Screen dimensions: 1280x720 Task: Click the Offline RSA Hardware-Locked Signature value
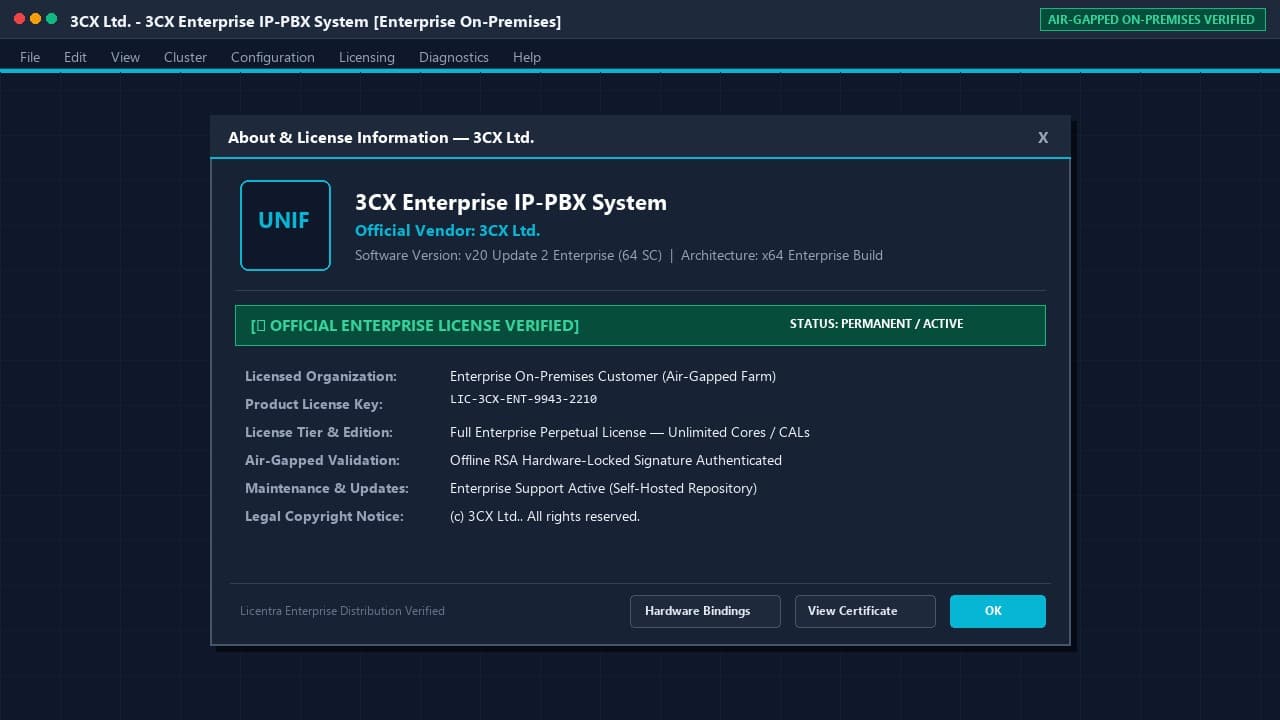(x=616, y=460)
